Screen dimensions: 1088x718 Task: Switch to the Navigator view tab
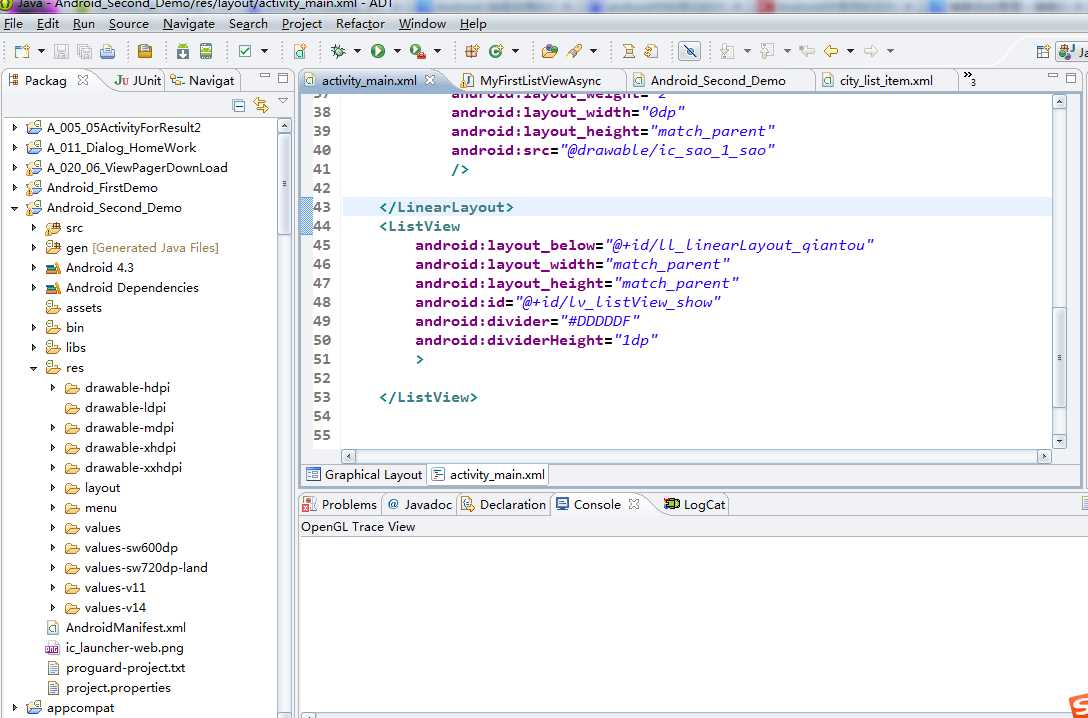203,80
